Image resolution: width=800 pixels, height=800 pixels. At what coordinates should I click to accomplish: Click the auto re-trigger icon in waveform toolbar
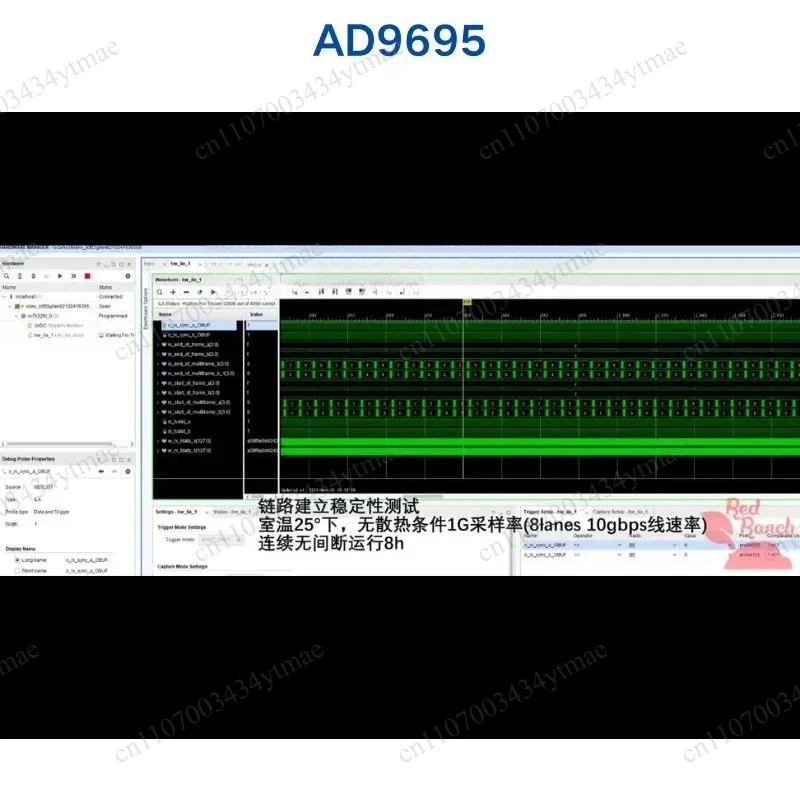pyautogui.click(x=200, y=292)
